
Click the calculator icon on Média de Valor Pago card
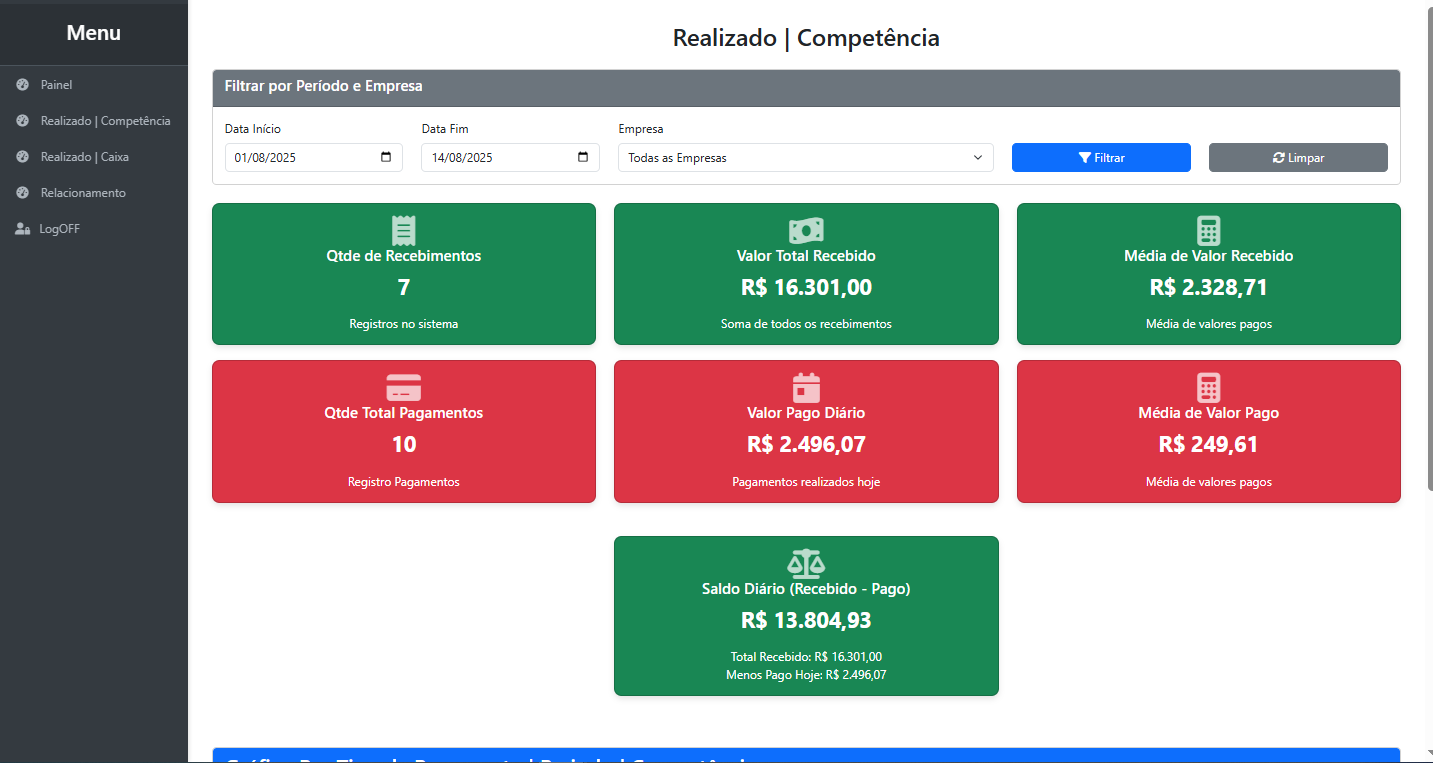(1208, 386)
